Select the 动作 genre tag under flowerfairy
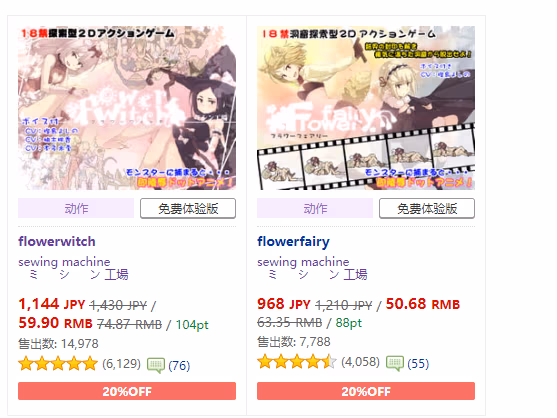 coord(315,208)
